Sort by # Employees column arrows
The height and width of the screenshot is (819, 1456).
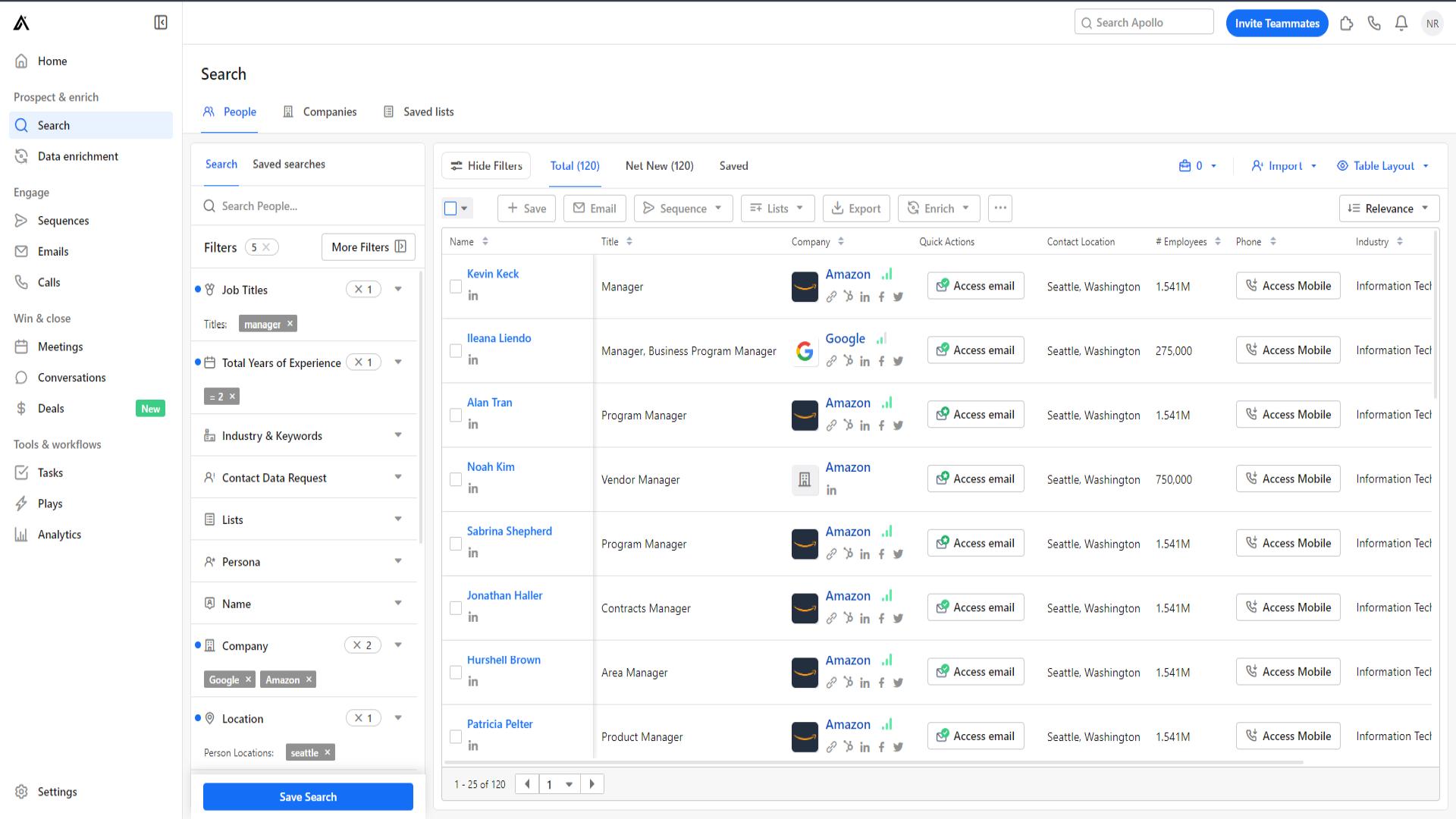coord(1218,242)
